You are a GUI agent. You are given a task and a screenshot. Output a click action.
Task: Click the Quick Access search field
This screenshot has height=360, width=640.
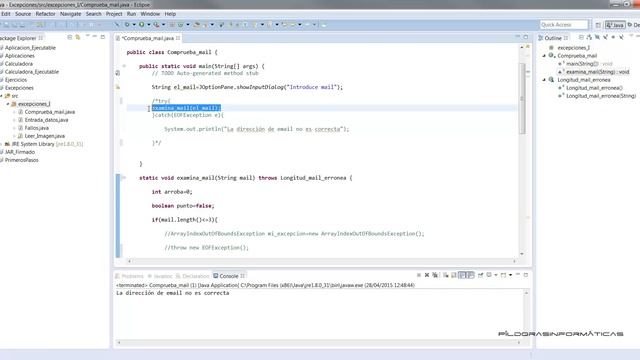pos(564,25)
